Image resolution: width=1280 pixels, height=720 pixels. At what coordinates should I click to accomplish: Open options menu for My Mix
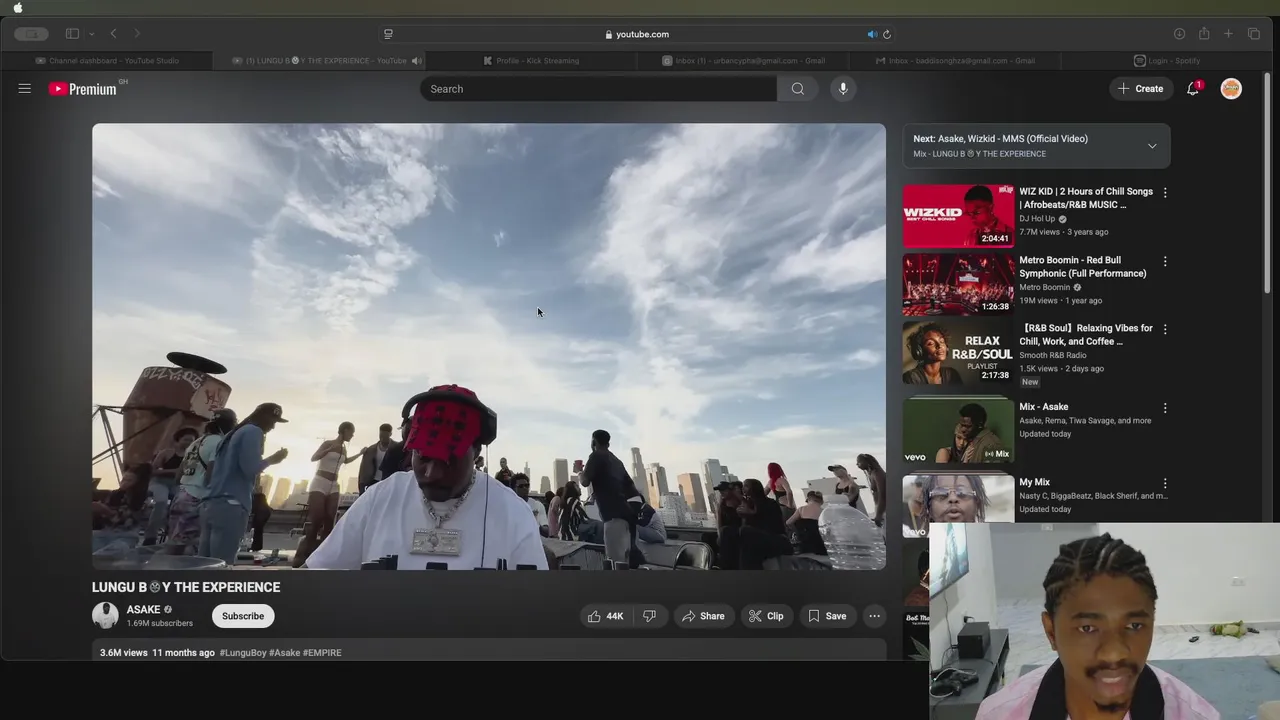1165,483
